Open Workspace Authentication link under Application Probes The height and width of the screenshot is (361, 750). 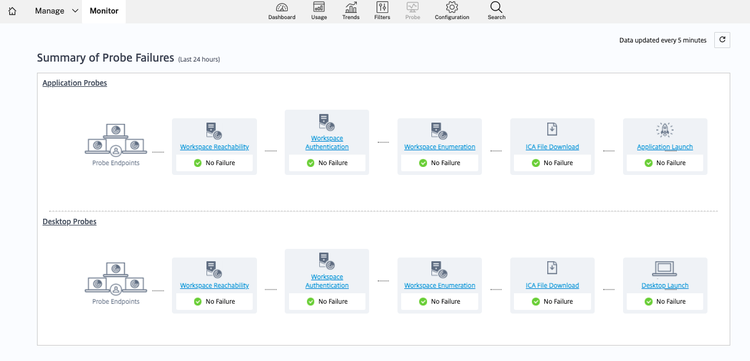click(327, 142)
